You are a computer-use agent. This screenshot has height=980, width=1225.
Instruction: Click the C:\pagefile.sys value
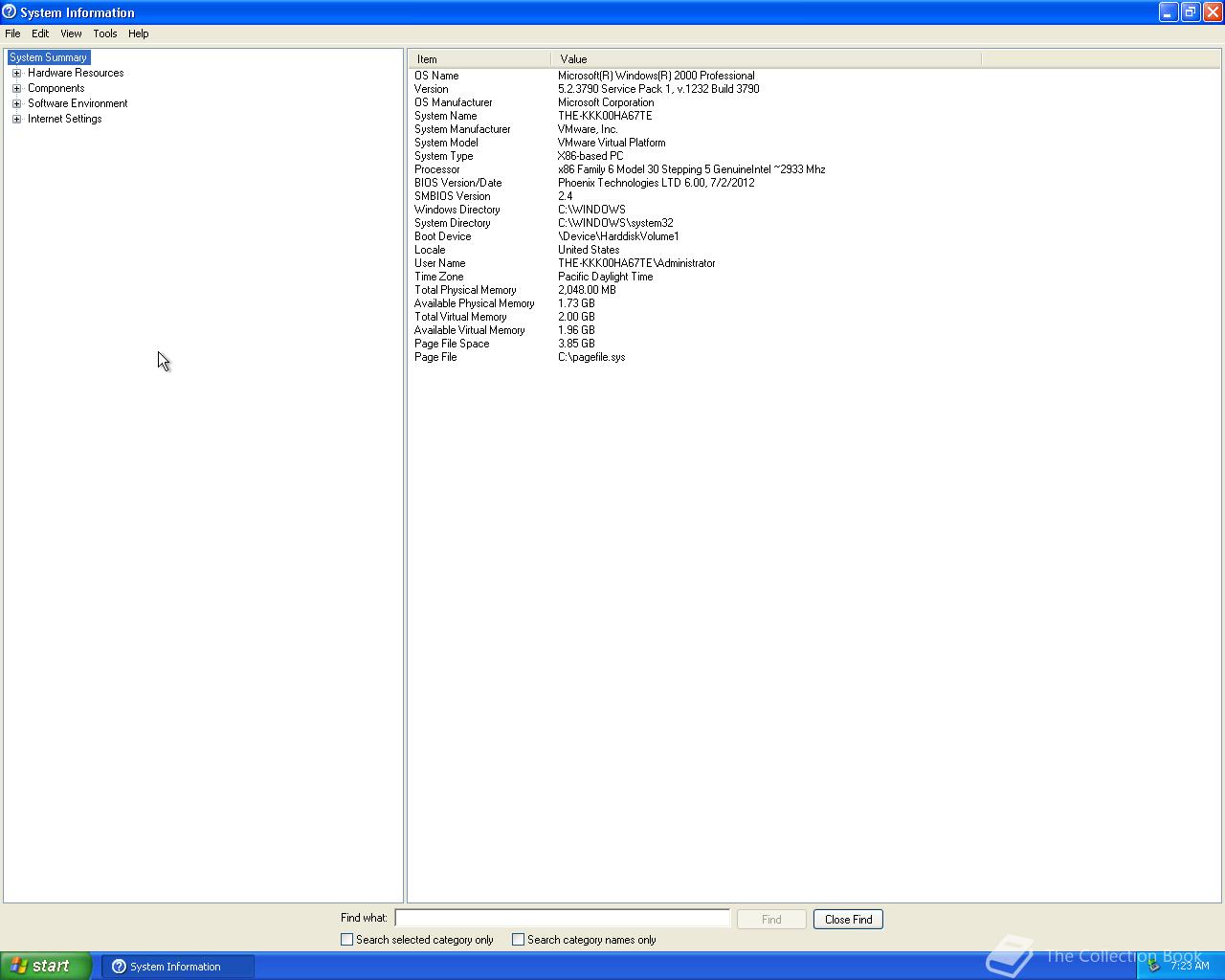(591, 357)
